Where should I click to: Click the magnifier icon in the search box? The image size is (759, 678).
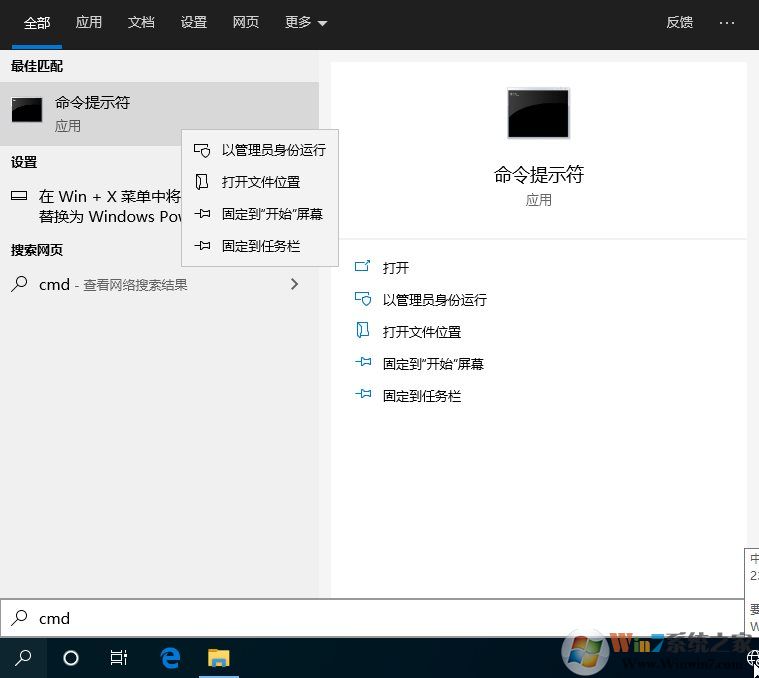19,618
